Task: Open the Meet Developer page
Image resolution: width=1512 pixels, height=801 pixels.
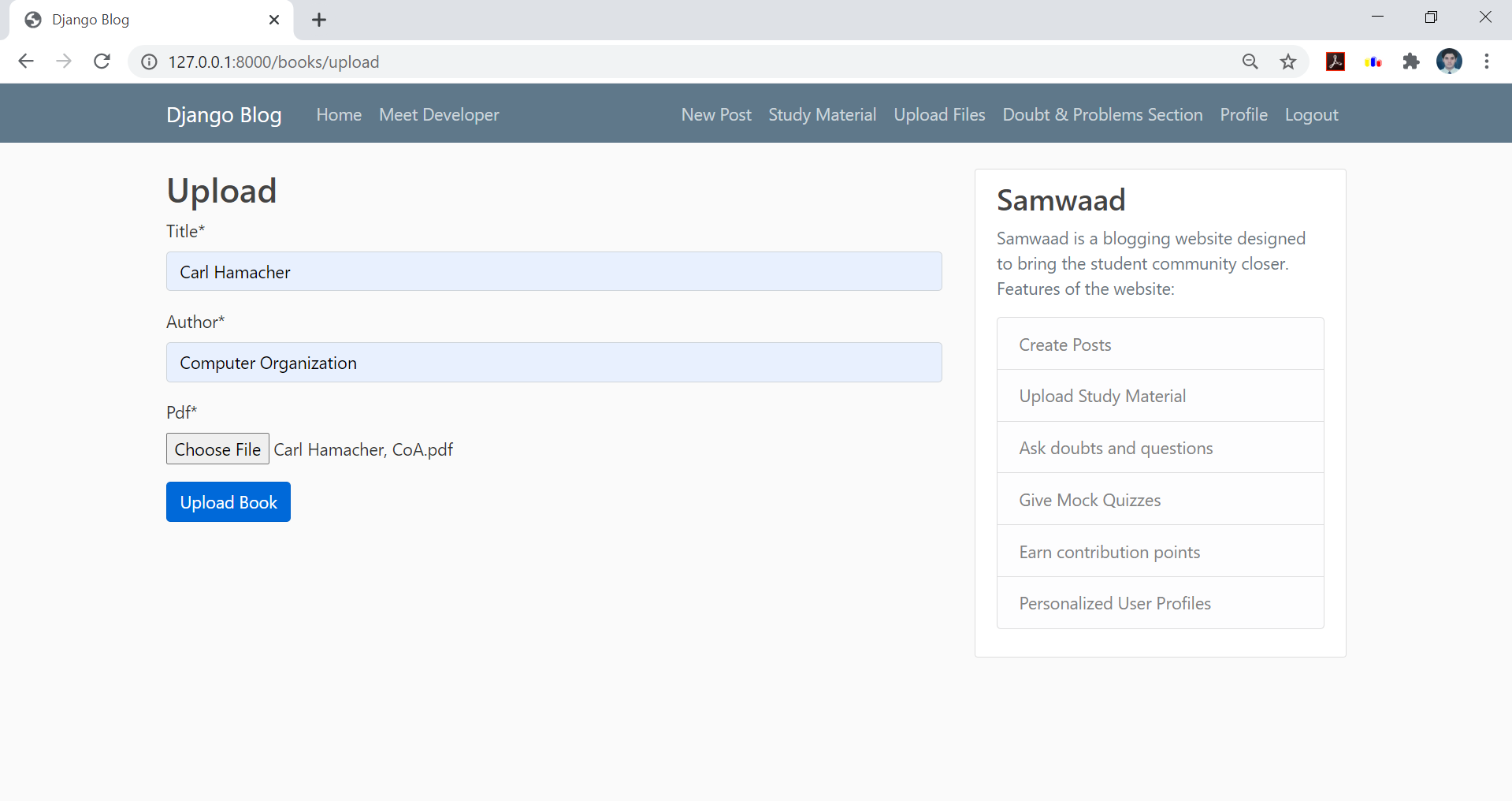Action: 439,114
